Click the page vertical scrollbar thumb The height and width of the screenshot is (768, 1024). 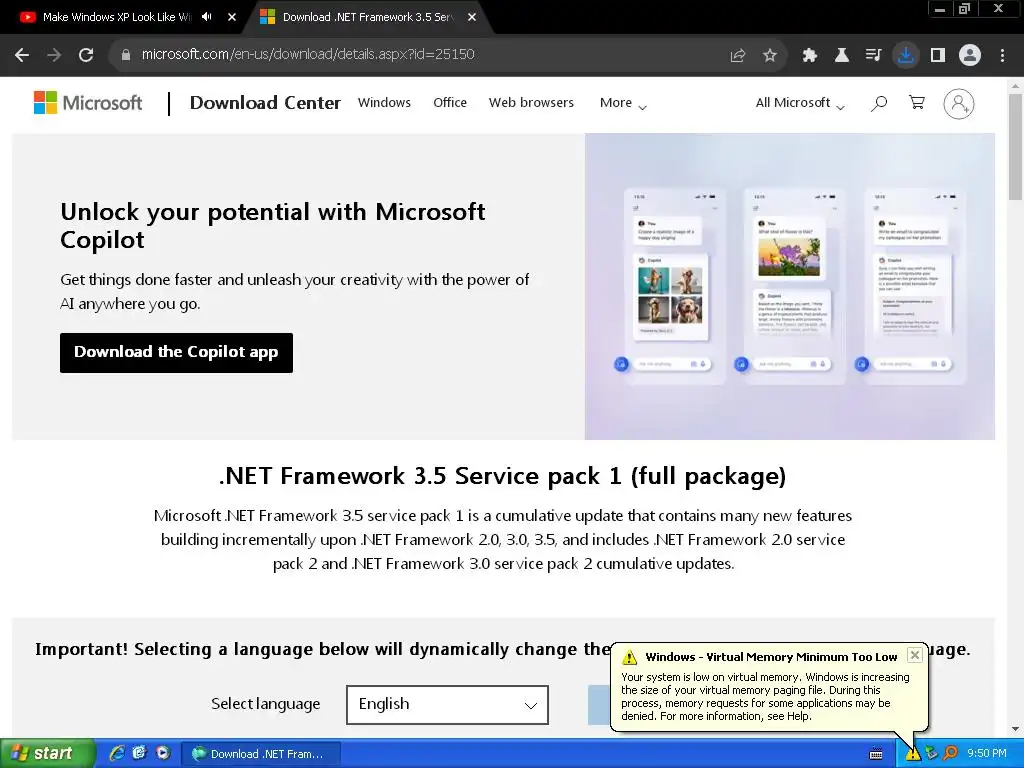[1015, 147]
